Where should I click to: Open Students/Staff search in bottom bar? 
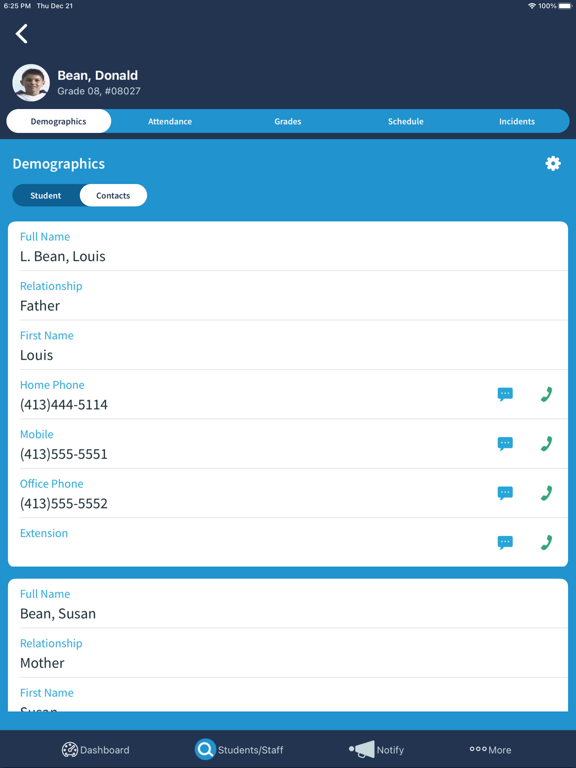239,749
